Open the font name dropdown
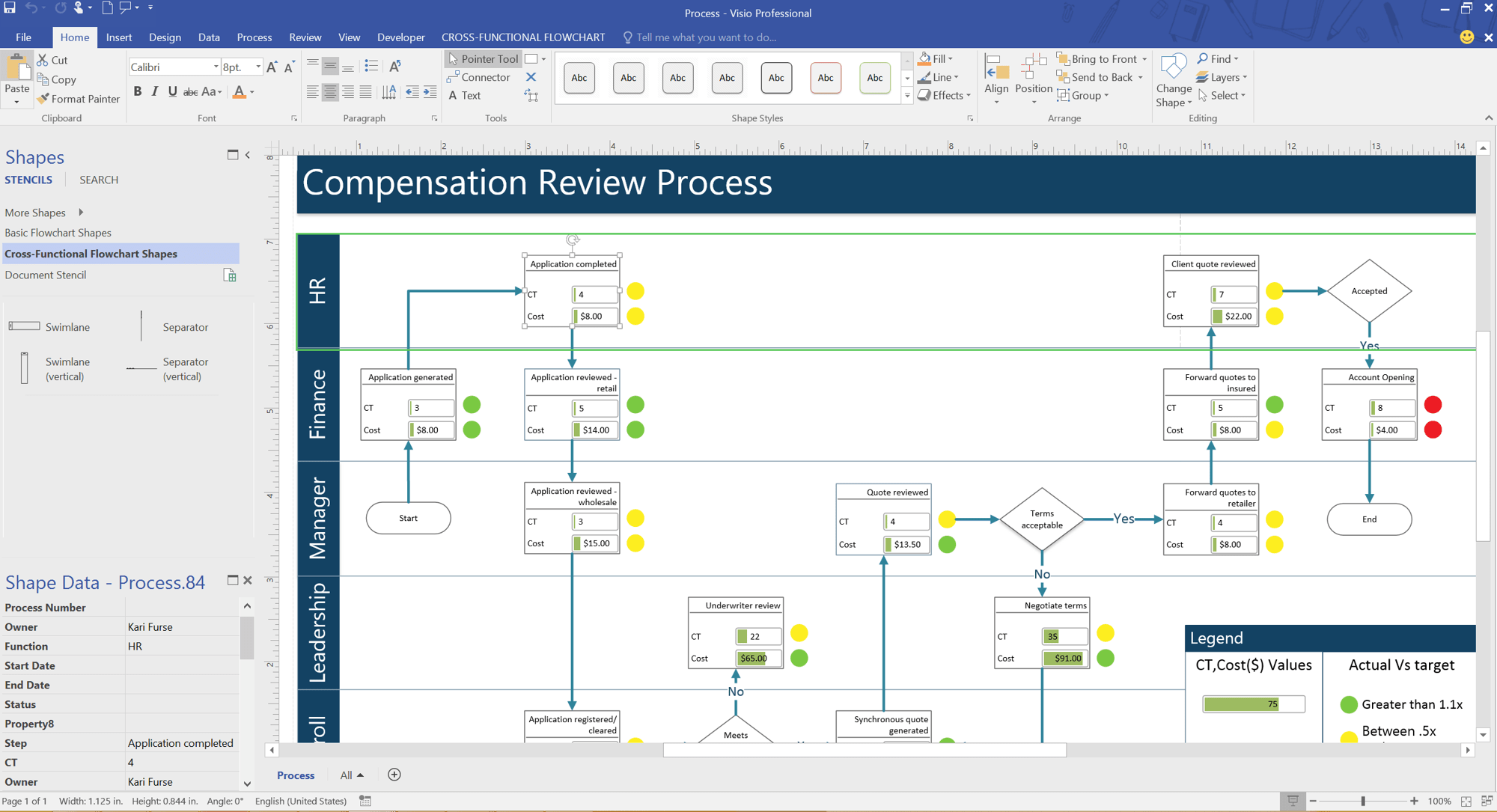Viewport: 1497px width, 812px height. pyautogui.click(x=216, y=67)
